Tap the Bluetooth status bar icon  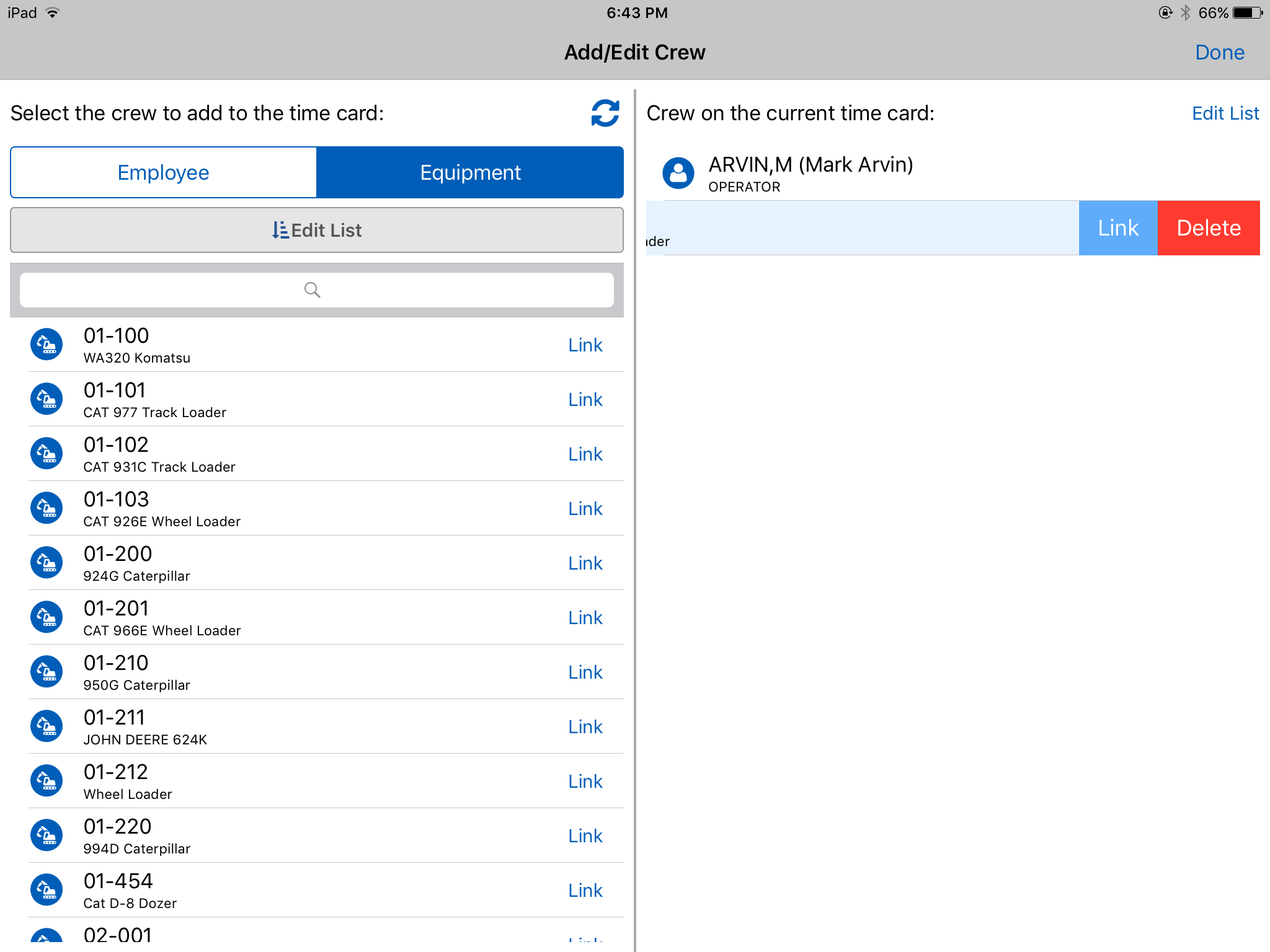tap(1185, 12)
